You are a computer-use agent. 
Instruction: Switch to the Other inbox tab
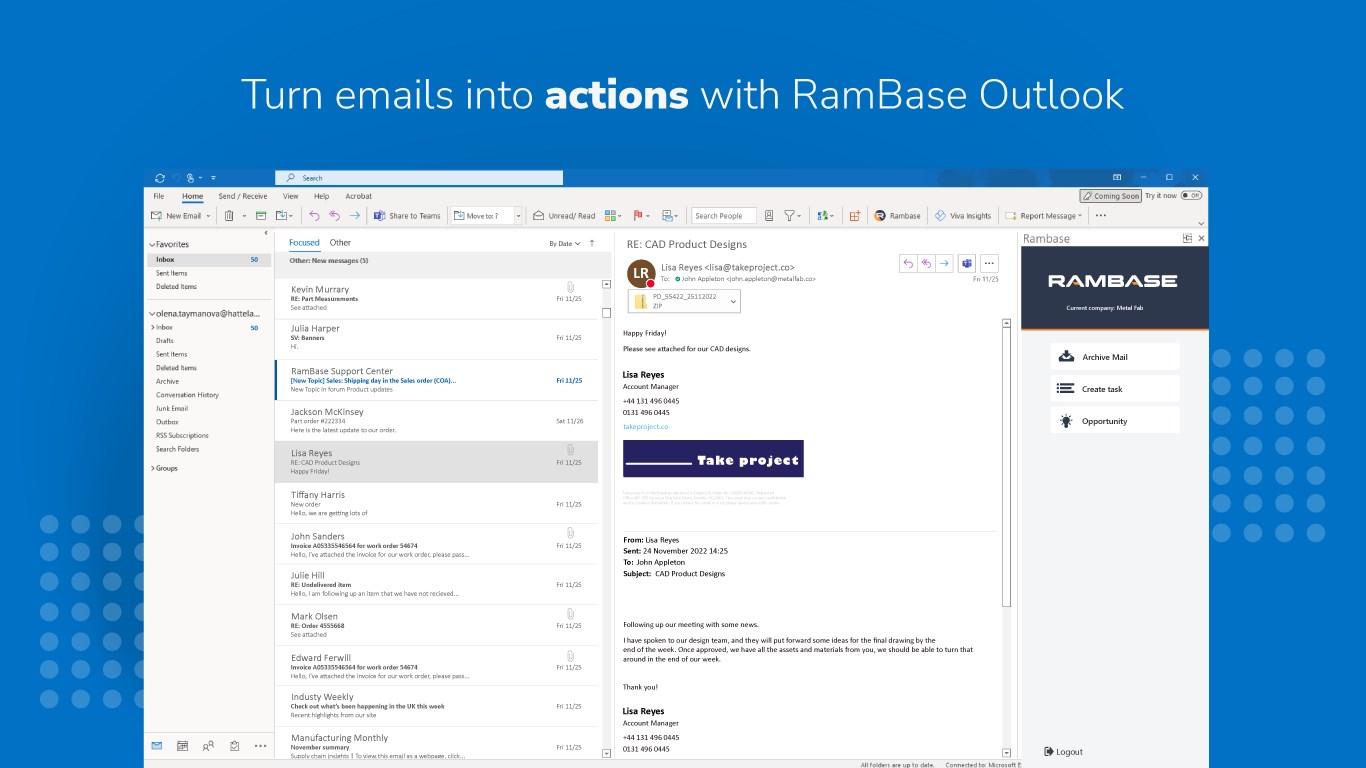(340, 243)
